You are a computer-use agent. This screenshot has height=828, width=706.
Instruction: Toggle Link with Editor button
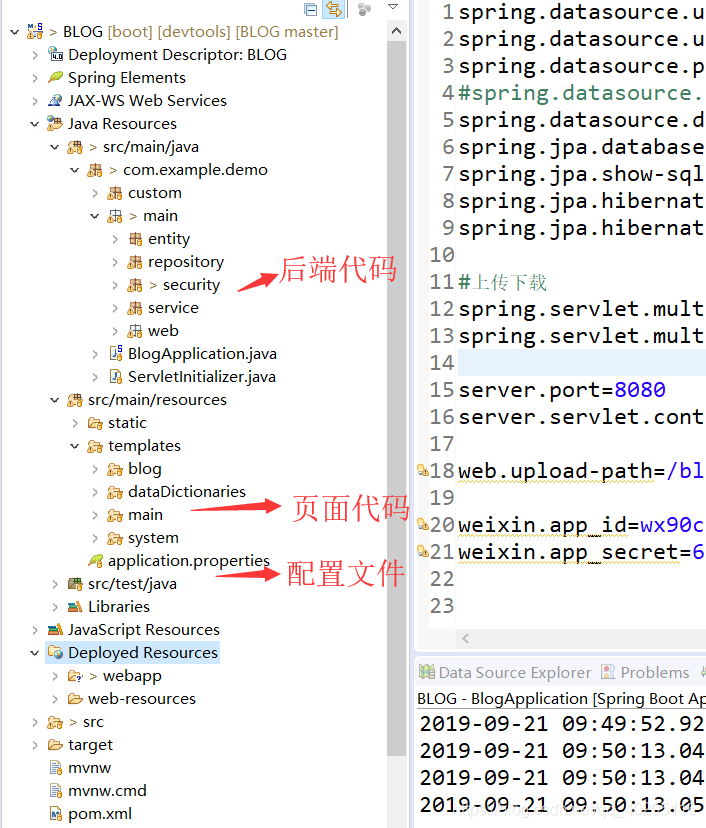point(334,9)
